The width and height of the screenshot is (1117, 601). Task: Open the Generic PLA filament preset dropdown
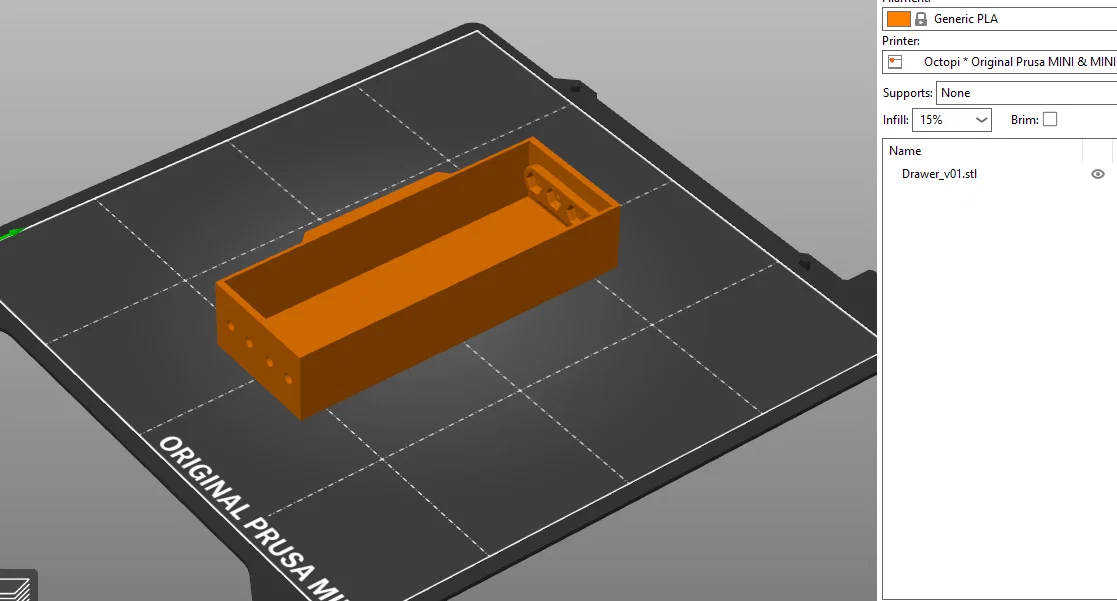1000,18
